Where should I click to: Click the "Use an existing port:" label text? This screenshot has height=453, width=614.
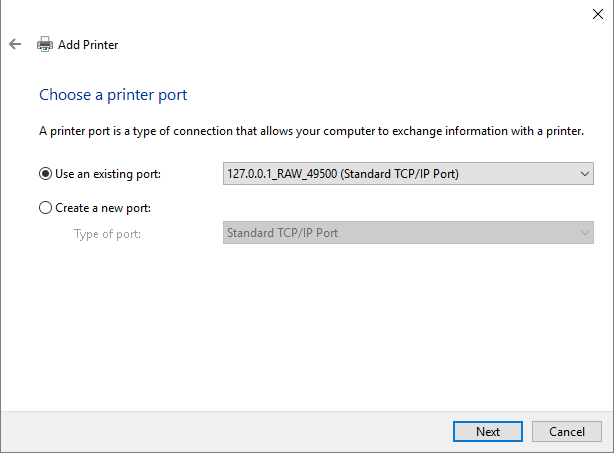coord(107,174)
